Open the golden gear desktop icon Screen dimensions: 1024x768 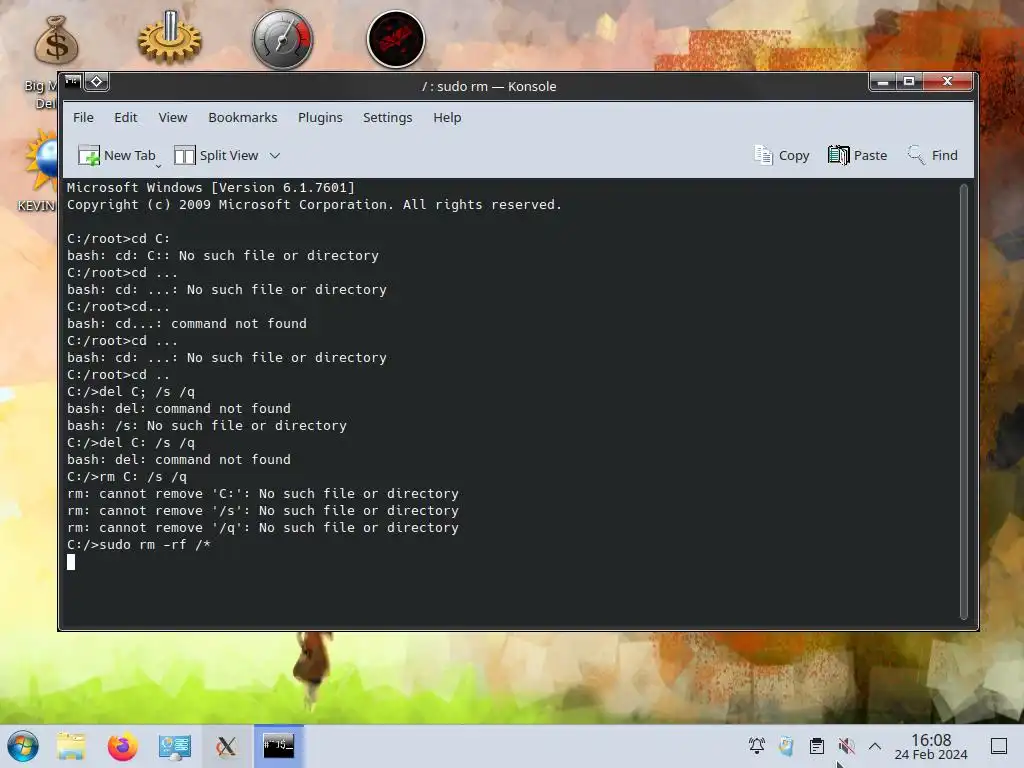coord(170,38)
